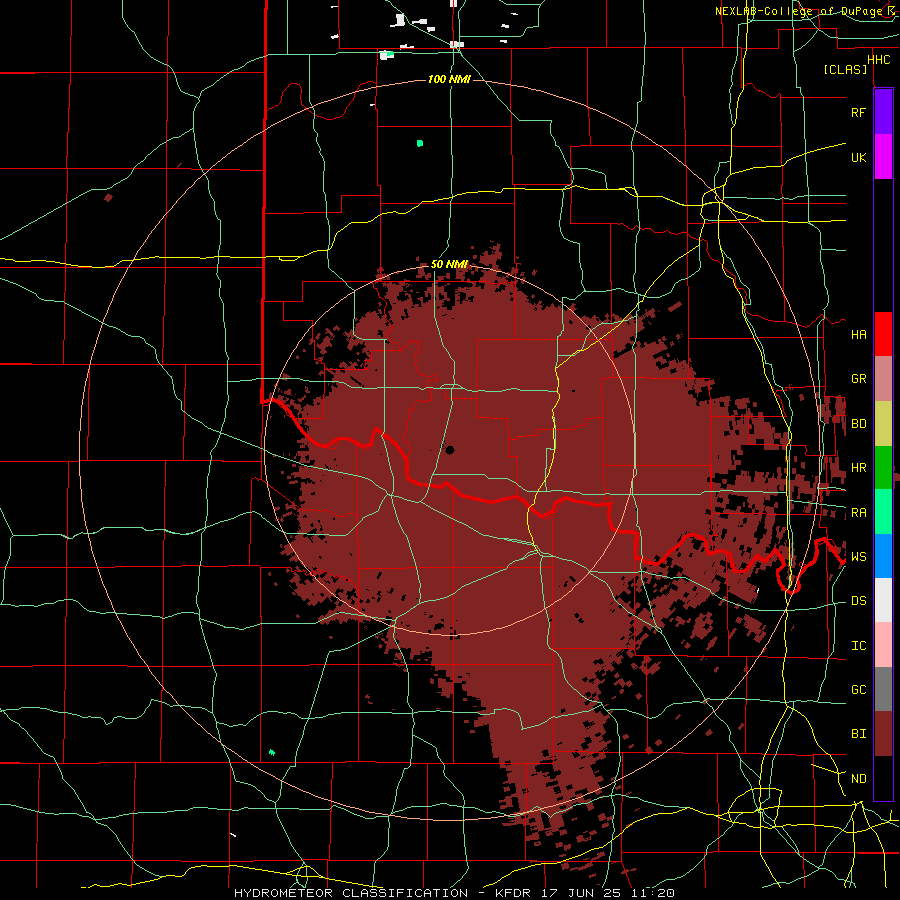Click the 100 NMI range ring label

[x=449, y=79]
